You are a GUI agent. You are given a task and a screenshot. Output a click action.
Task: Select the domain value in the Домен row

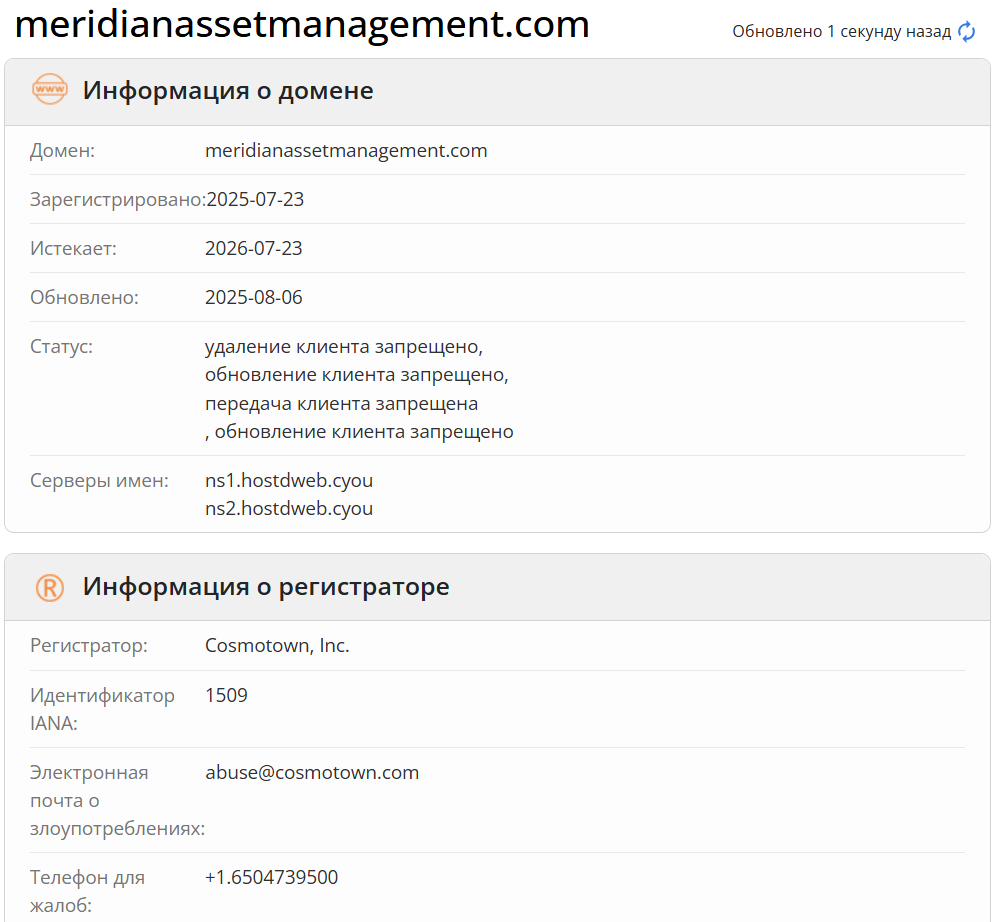tap(346, 150)
